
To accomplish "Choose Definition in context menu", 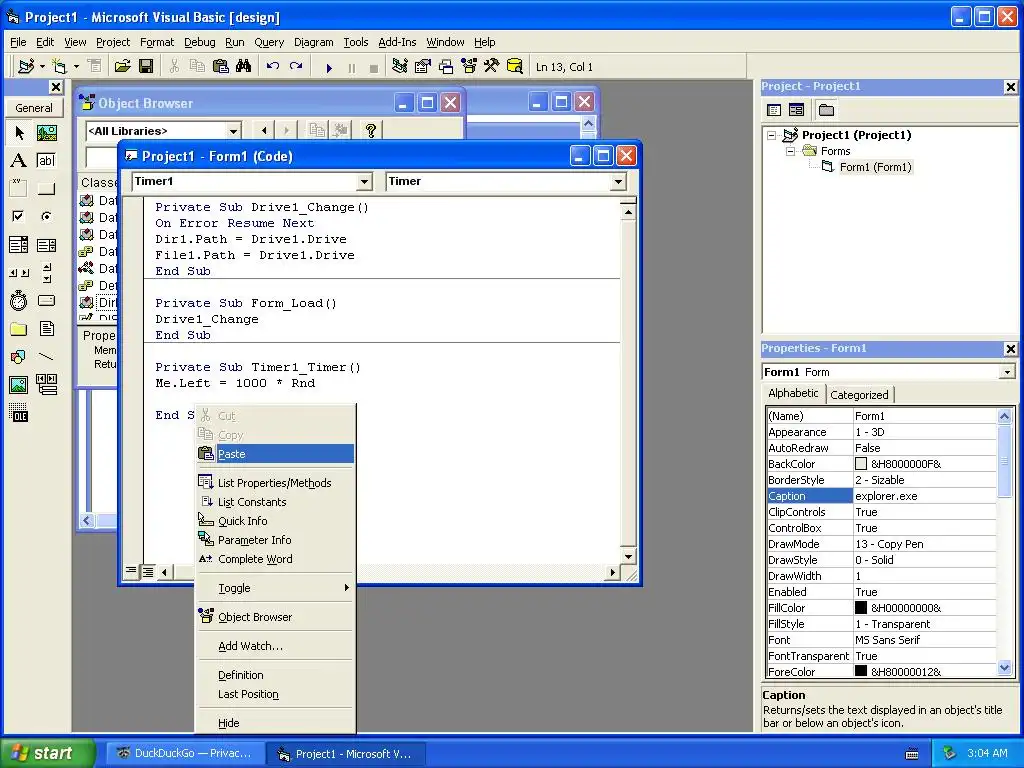I will 275,675.
